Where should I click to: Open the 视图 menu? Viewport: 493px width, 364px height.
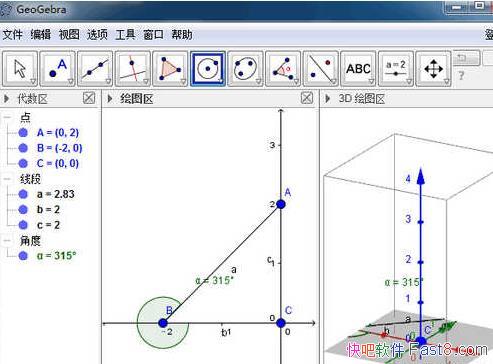[69, 35]
